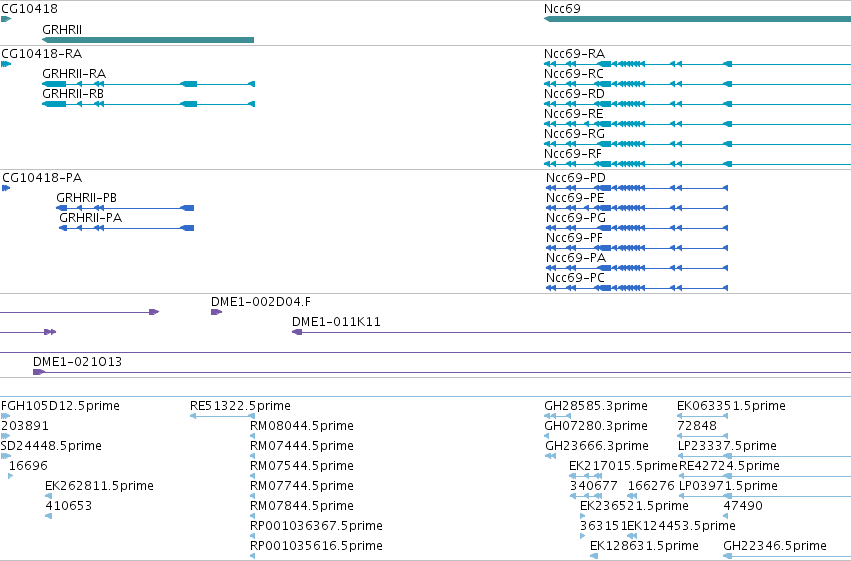Select the EK063351.5prime EST label

tap(731, 406)
